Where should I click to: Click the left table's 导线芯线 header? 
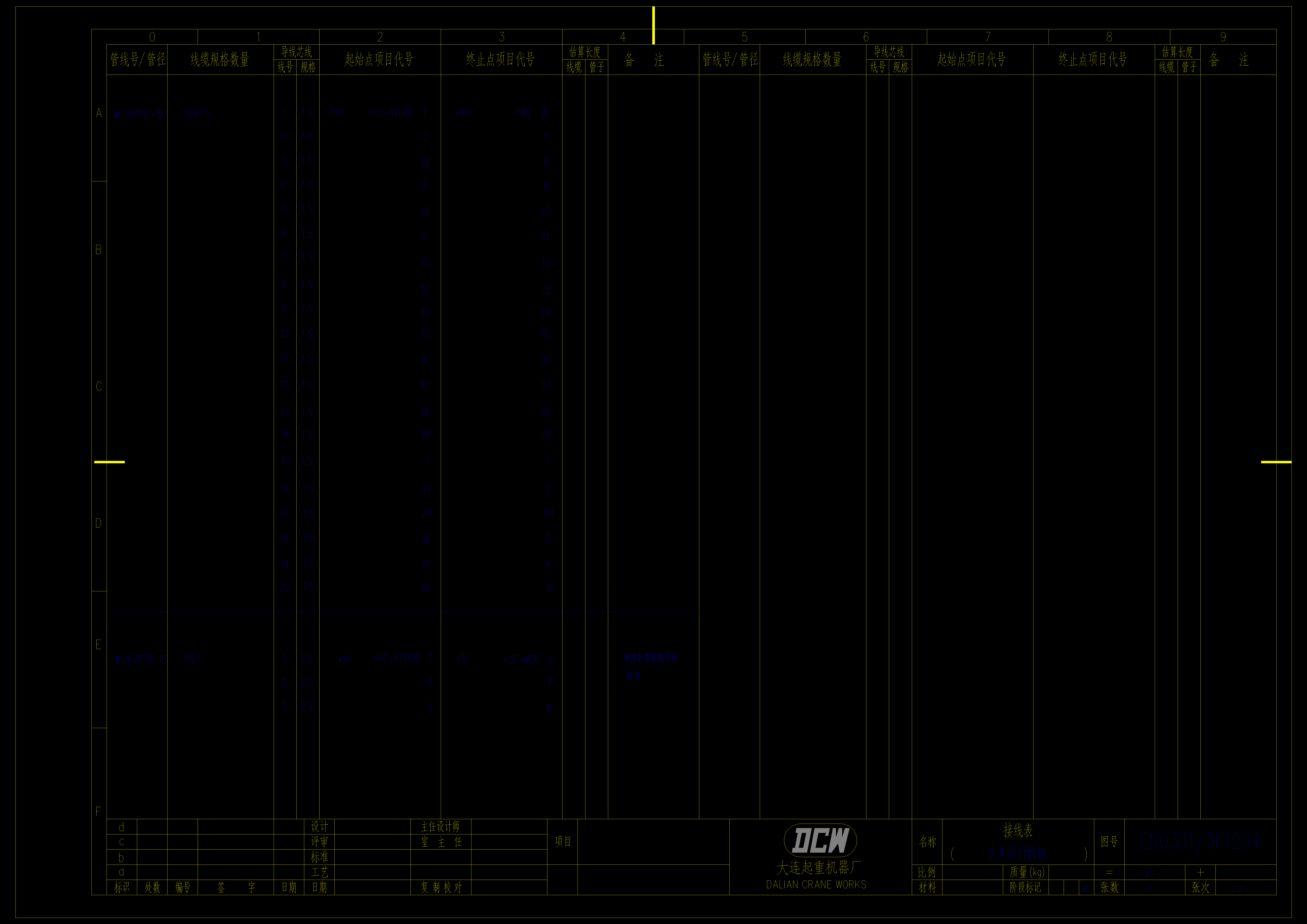click(x=297, y=52)
